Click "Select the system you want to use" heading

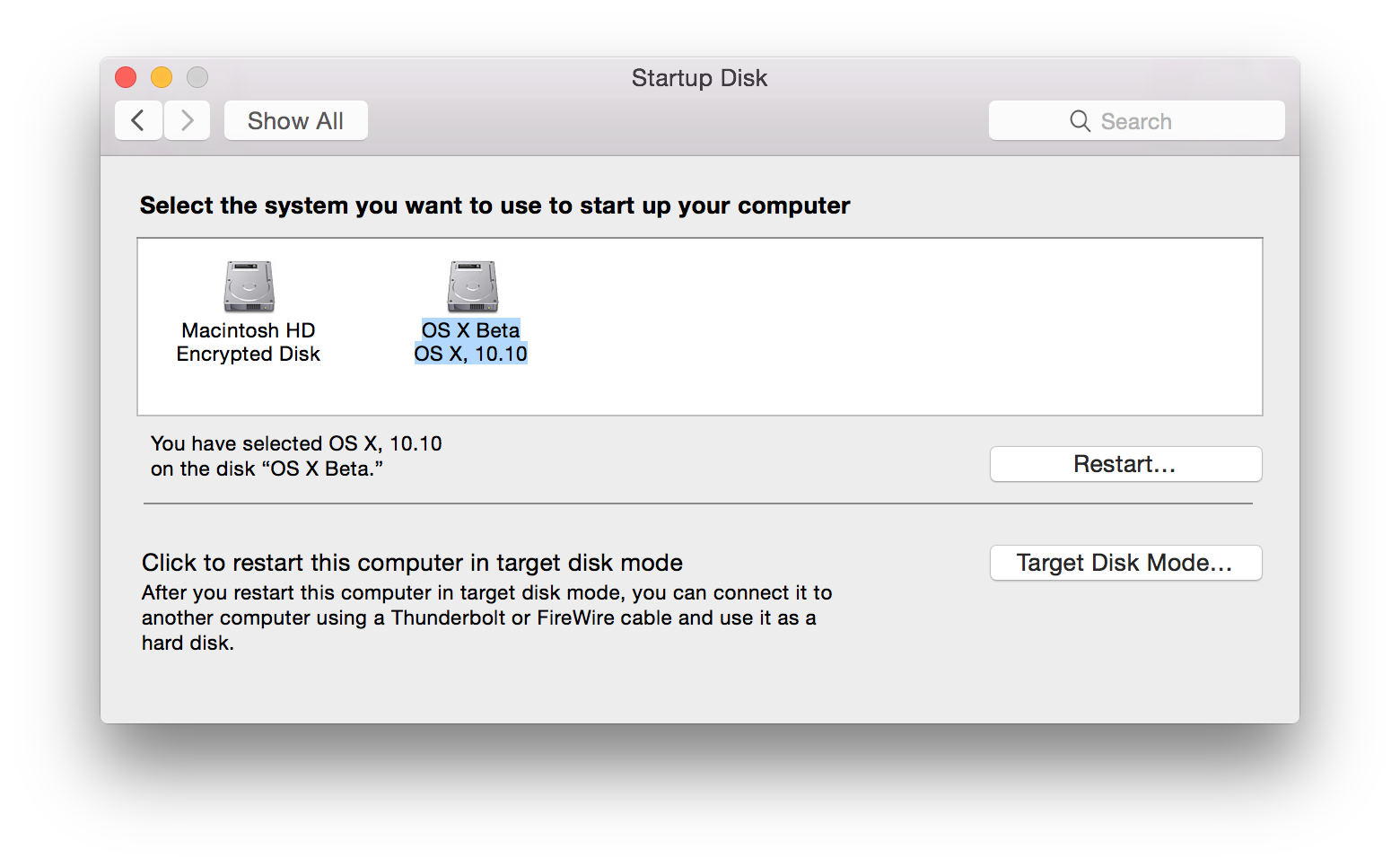click(x=494, y=206)
